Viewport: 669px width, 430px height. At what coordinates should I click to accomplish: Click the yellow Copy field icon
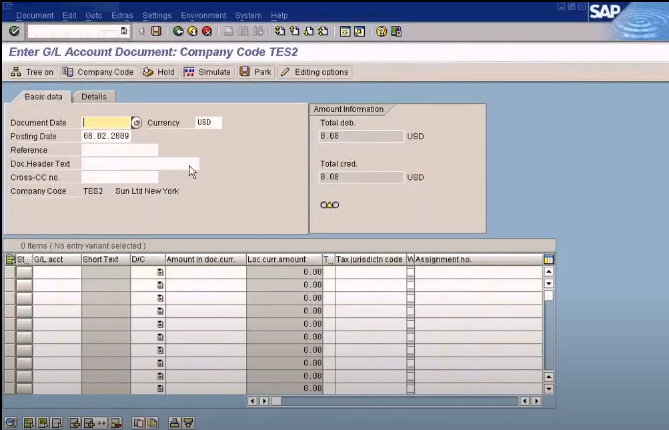click(x=152, y=423)
